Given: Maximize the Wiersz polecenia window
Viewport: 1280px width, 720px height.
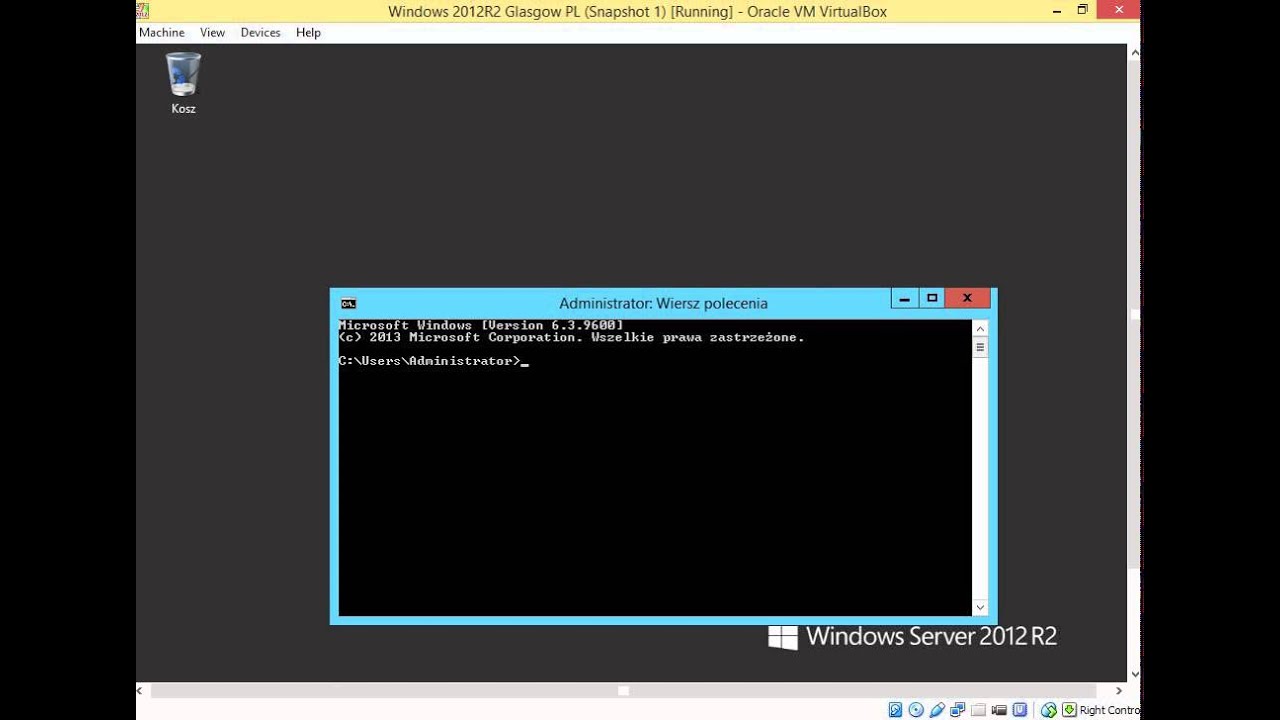Looking at the screenshot, I should 932,298.
